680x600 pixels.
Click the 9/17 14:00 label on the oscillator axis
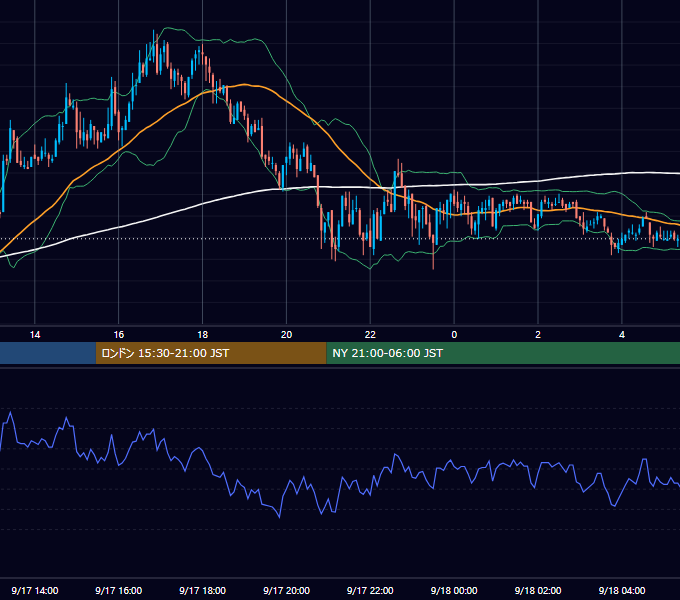pos(35,590)
